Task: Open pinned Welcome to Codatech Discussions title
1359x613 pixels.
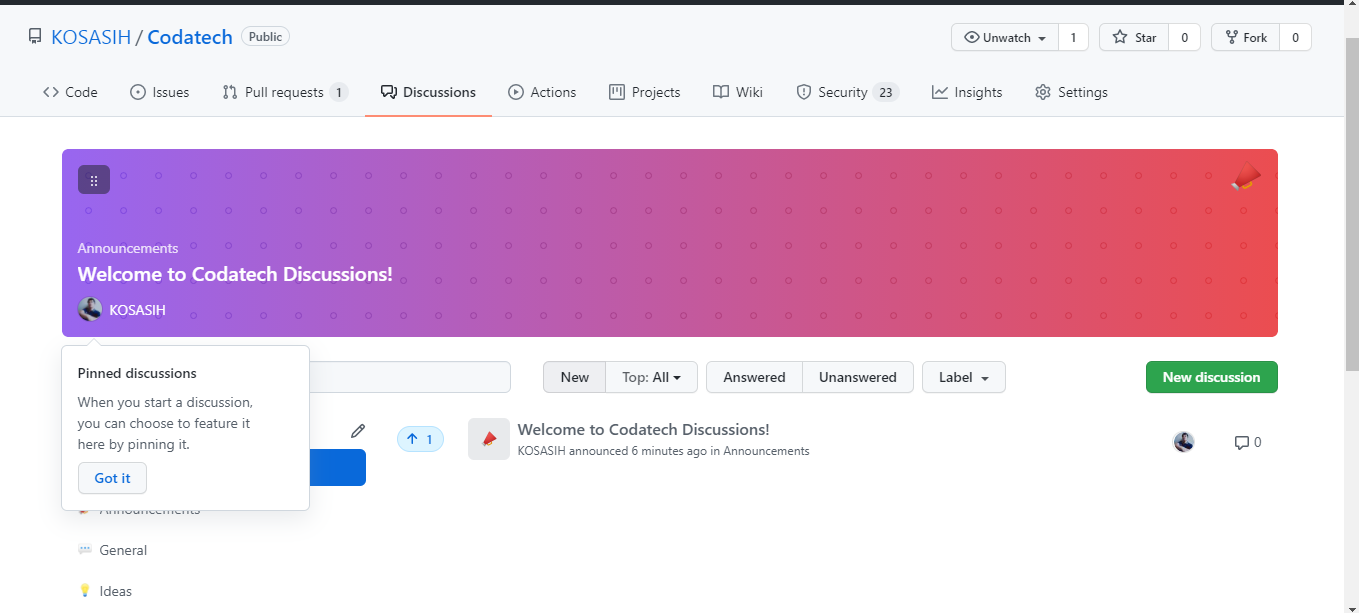Action: click(235, 274)
